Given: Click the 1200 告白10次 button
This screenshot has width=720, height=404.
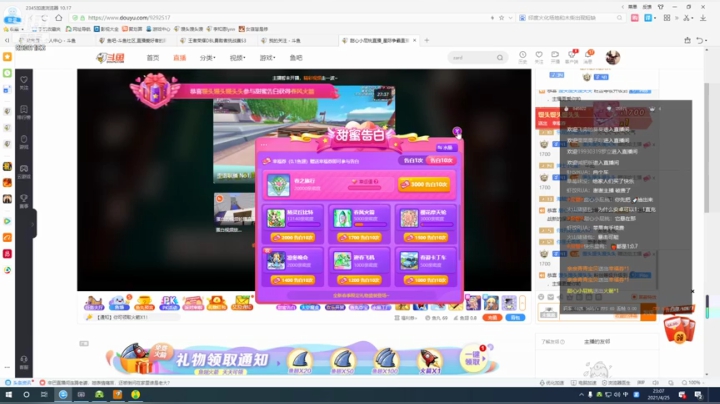Looking at the screenshot, I should click(x=359, y=280).
